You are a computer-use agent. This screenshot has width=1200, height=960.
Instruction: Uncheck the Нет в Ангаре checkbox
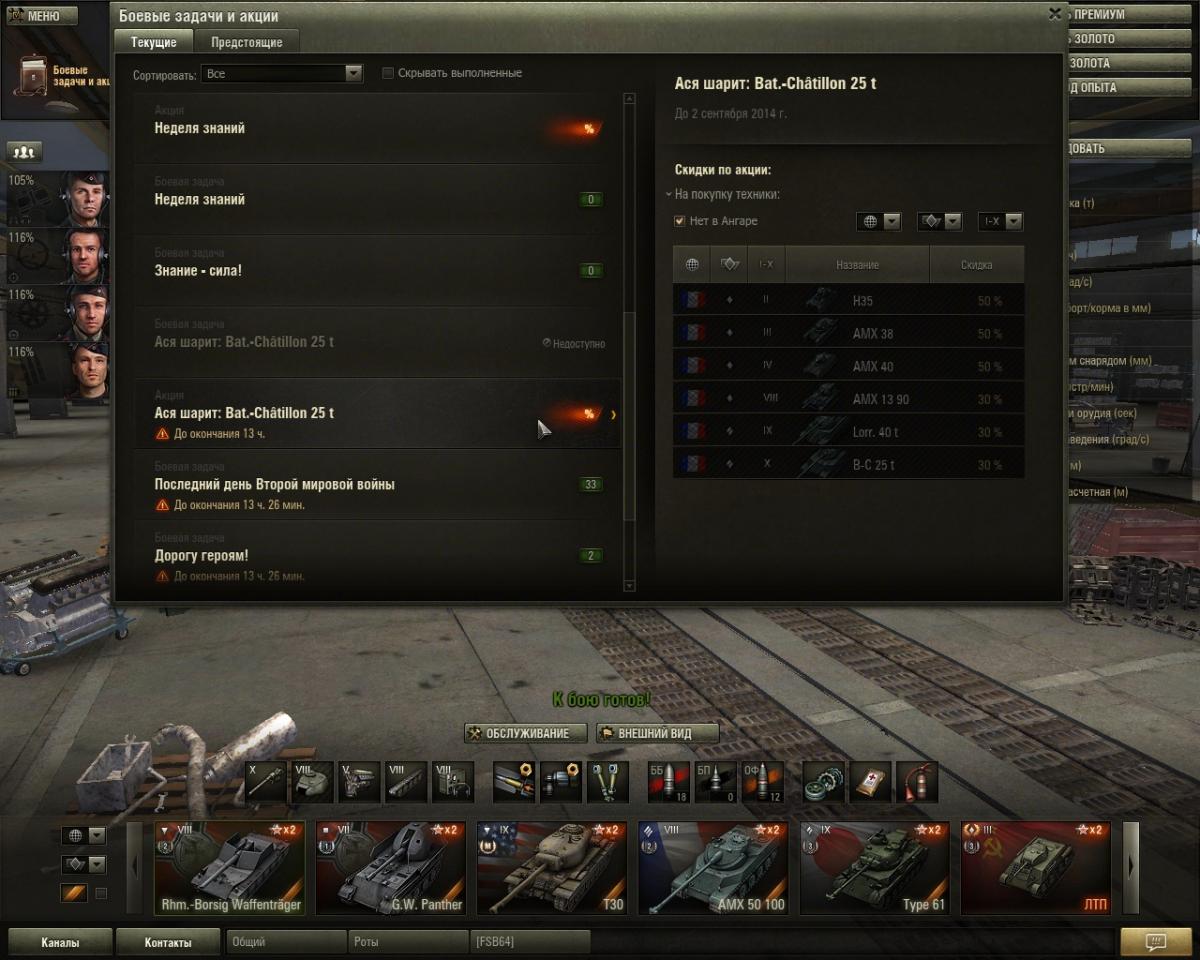(680, 221)
